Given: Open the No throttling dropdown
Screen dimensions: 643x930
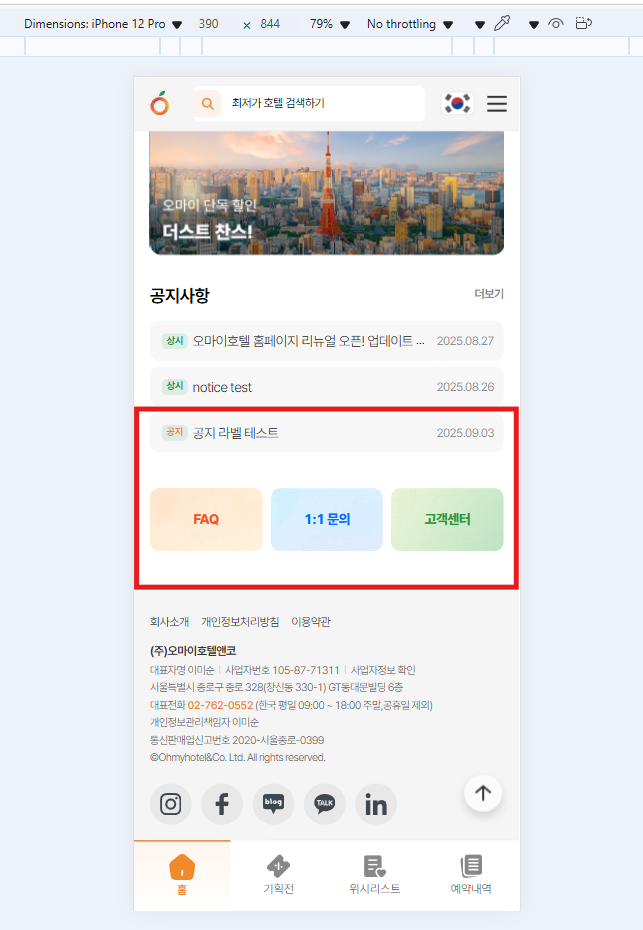Looking at the screenshot, I should point(410,24).
